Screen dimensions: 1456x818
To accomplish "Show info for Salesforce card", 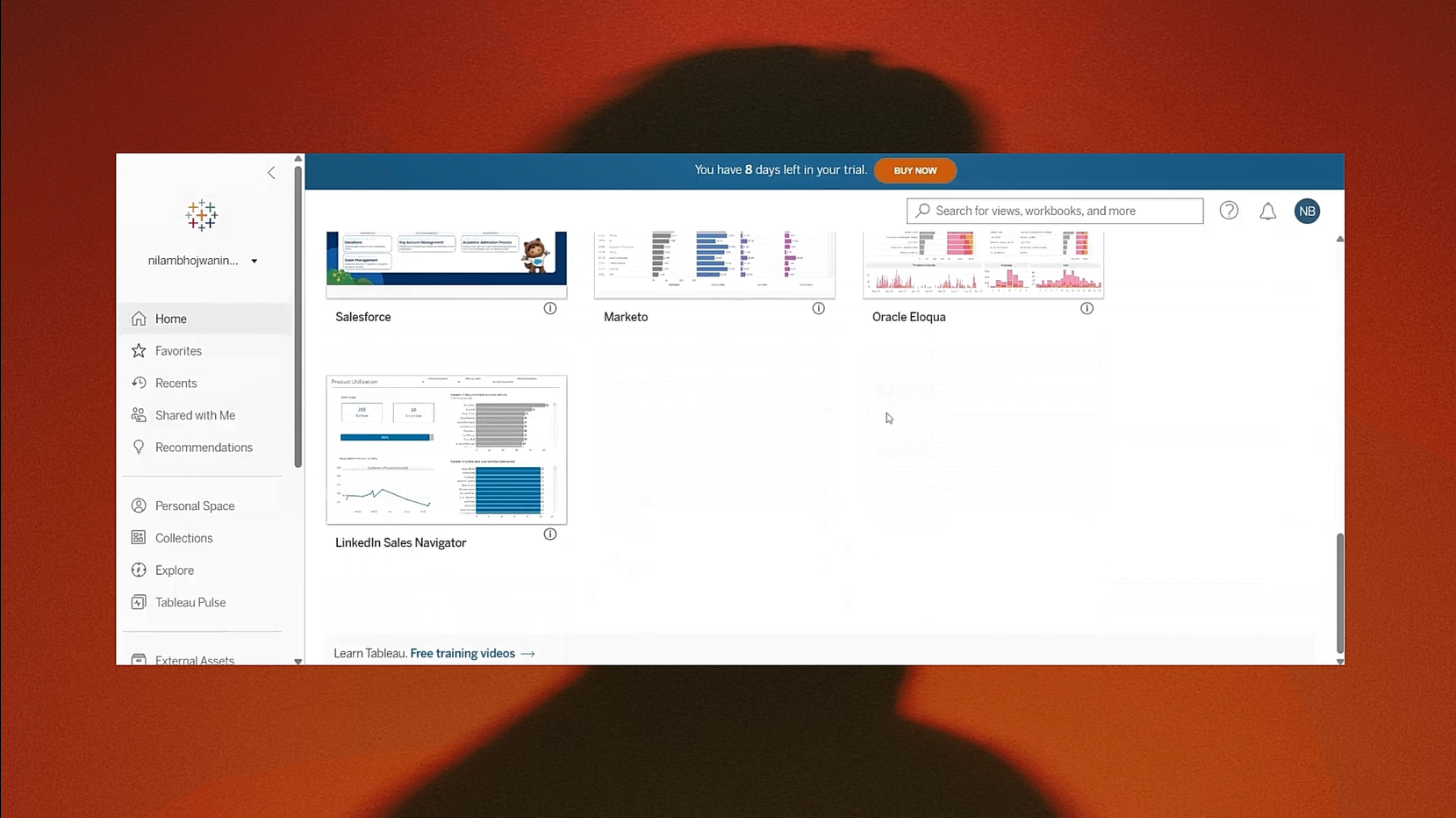I will [550, 308].
